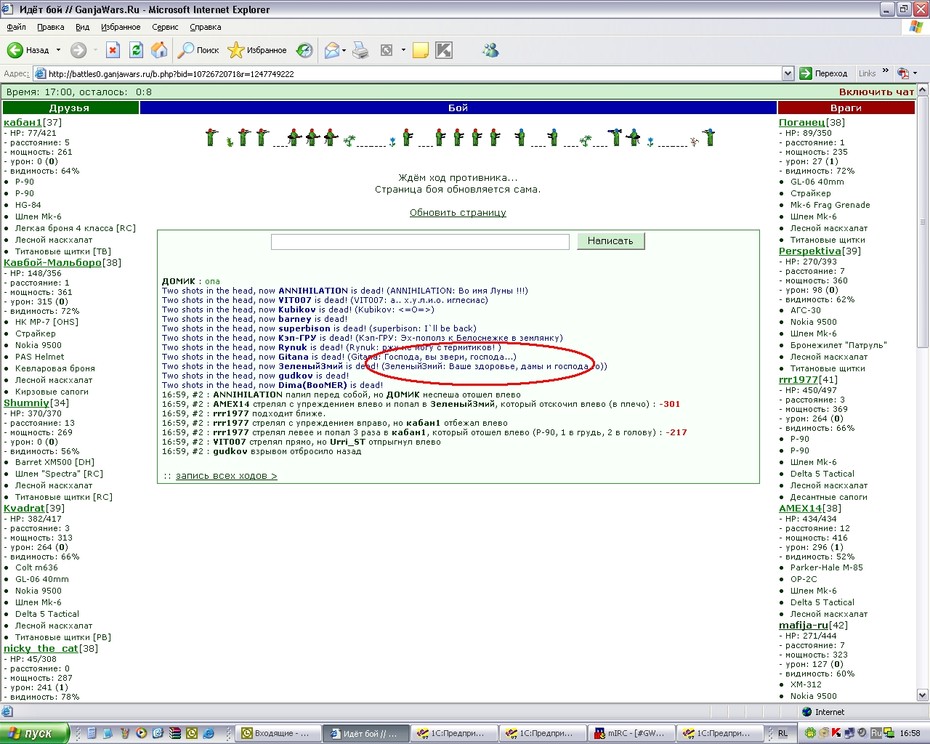Screen dimensions: 930x744
Task: Click the Print icon in toolbar
Action: pos(360,50)
